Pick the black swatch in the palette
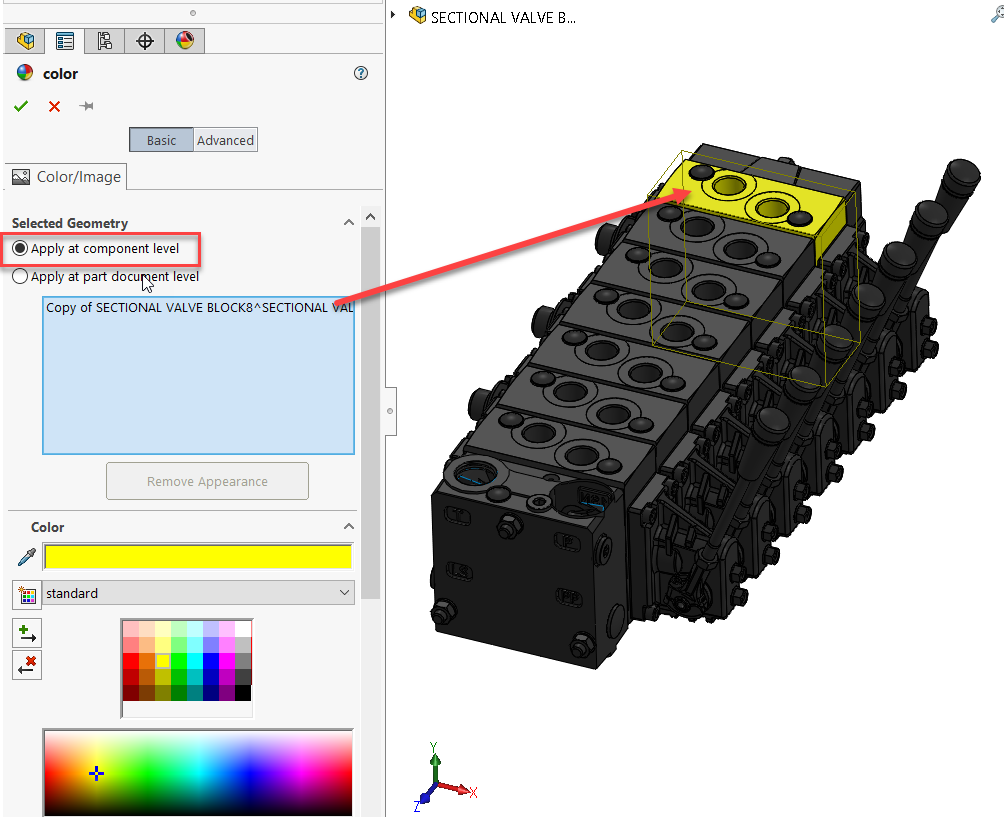This screenshot has width=1004, height=817. [x=243, y=693]
